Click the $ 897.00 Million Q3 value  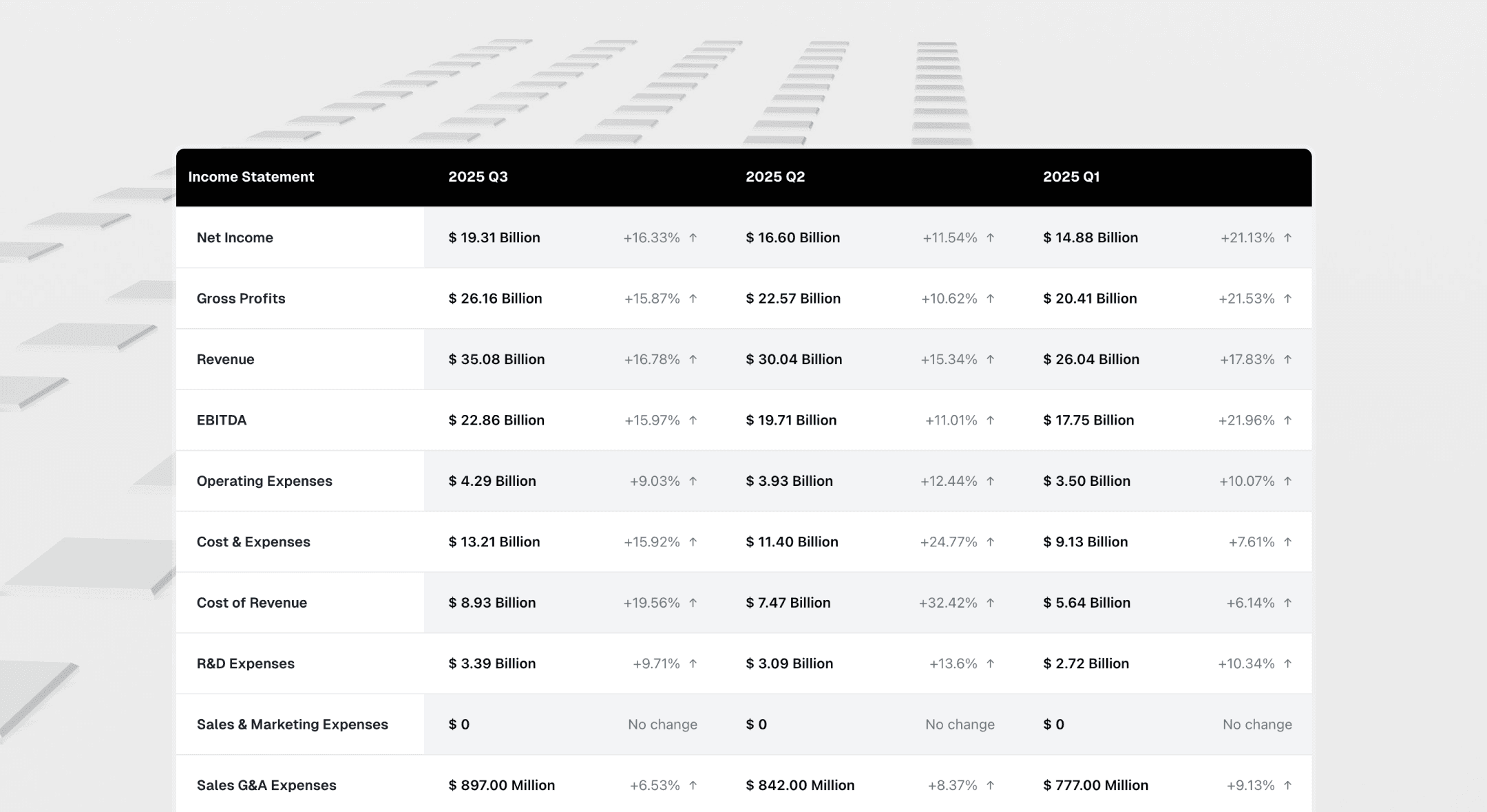[x=501, y=785]
